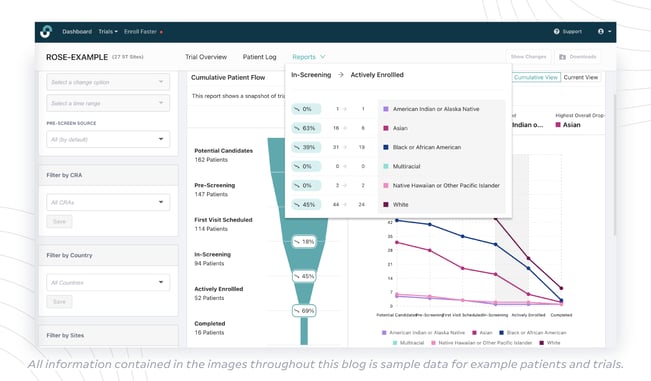
Task: Expand the All CRAs dropdown
Action: pyautogui.click(x=108, y=203)
